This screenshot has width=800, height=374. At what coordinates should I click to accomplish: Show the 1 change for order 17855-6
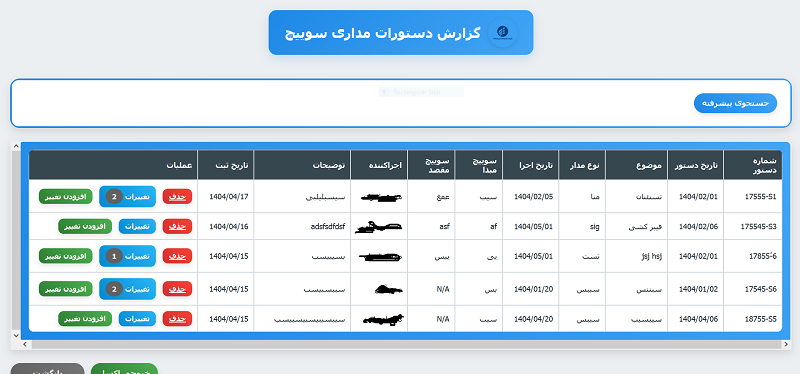tap(128, 256)
